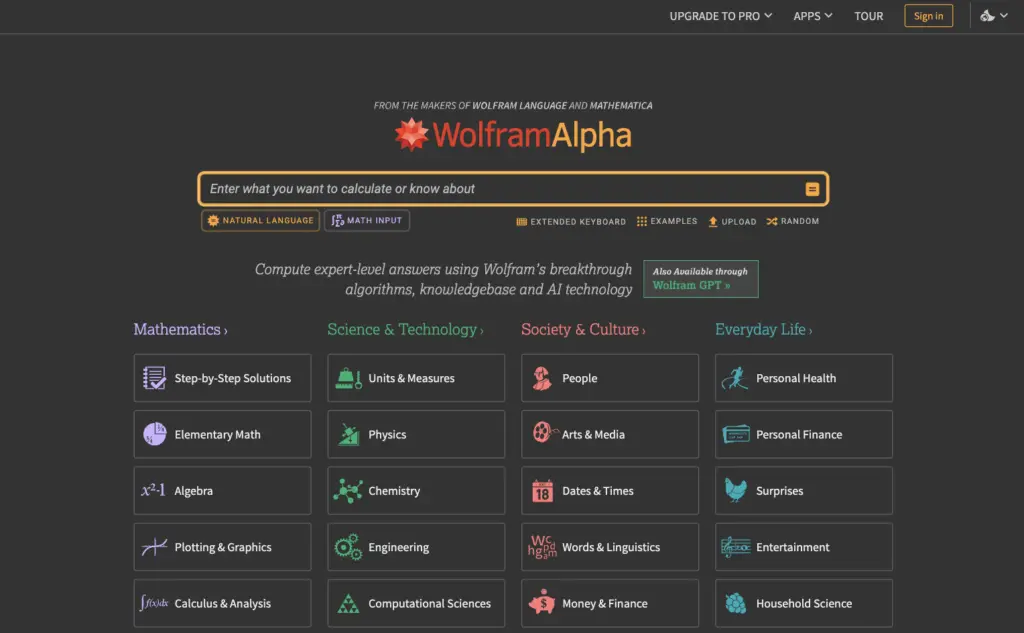Click the Wolfram Language link in tagline
The height and width of the screenshot is (633, 1024).
tap(519, 105)
